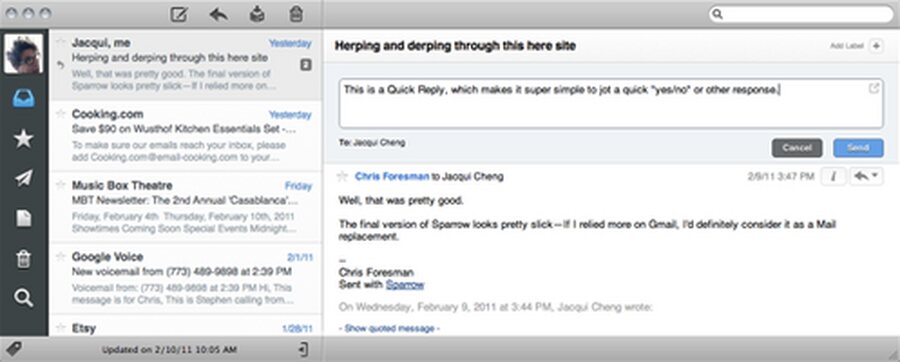Open labels tag icon at bottom left

[13, 349]
